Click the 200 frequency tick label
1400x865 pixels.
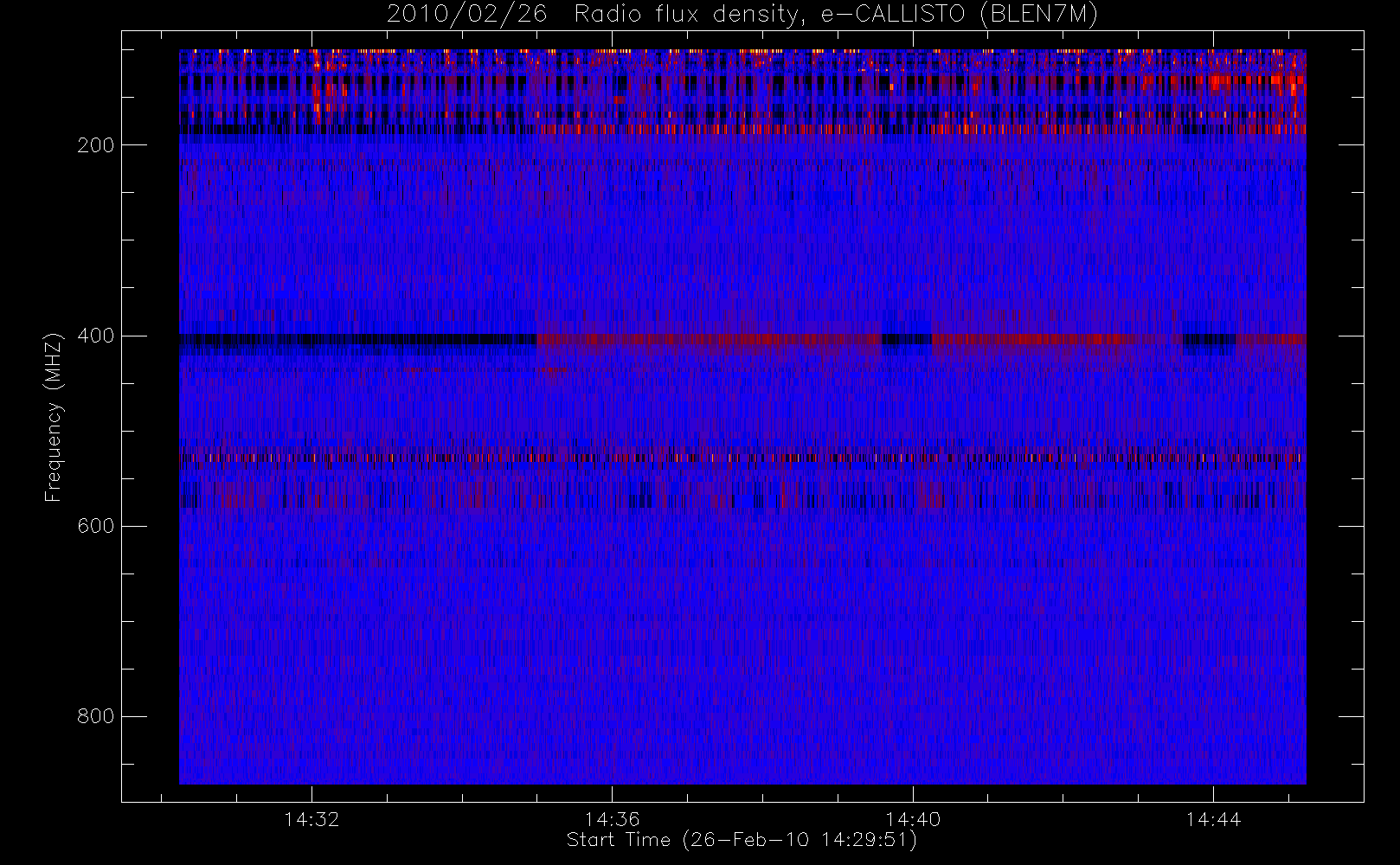(96, 145)
